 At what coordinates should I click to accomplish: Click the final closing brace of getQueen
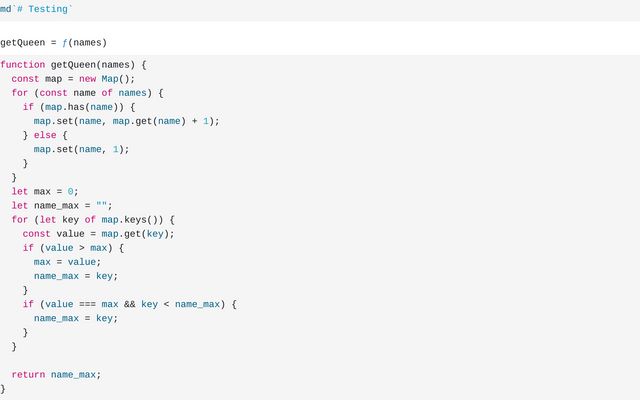point(3,388)
